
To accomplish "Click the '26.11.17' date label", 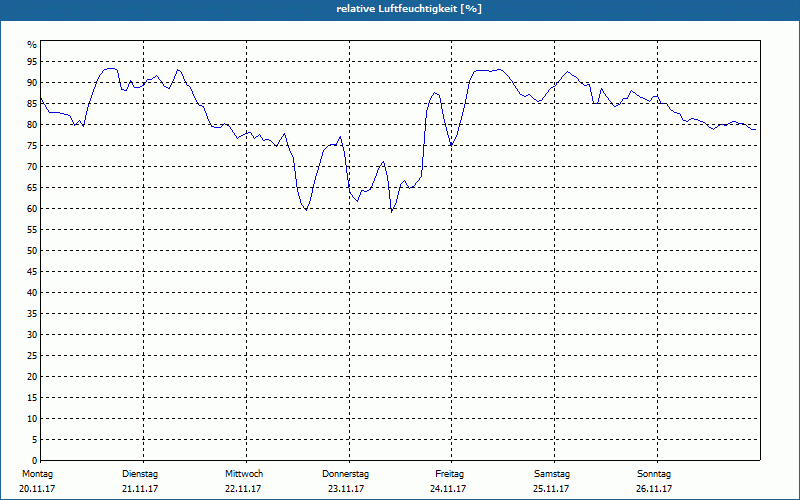I will coord(654,489).
